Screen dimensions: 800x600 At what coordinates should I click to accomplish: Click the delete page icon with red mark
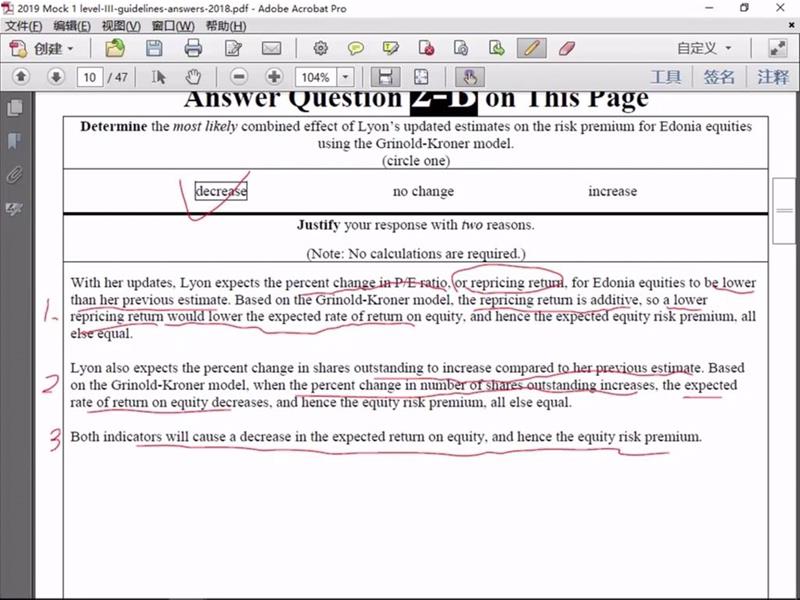click(426, 48)
